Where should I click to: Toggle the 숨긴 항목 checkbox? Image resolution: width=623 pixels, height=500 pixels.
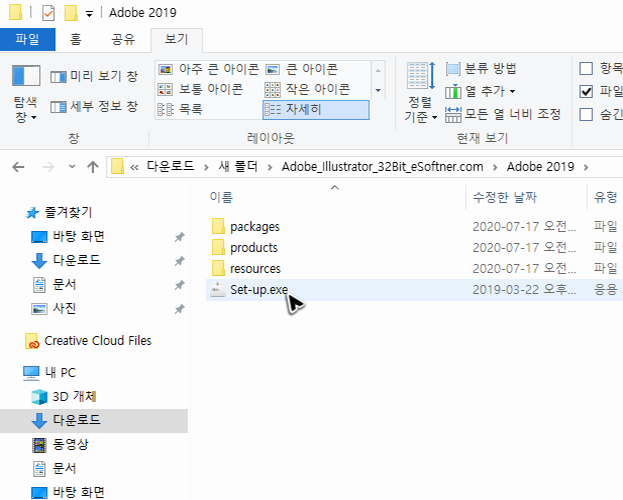[586, 114]
